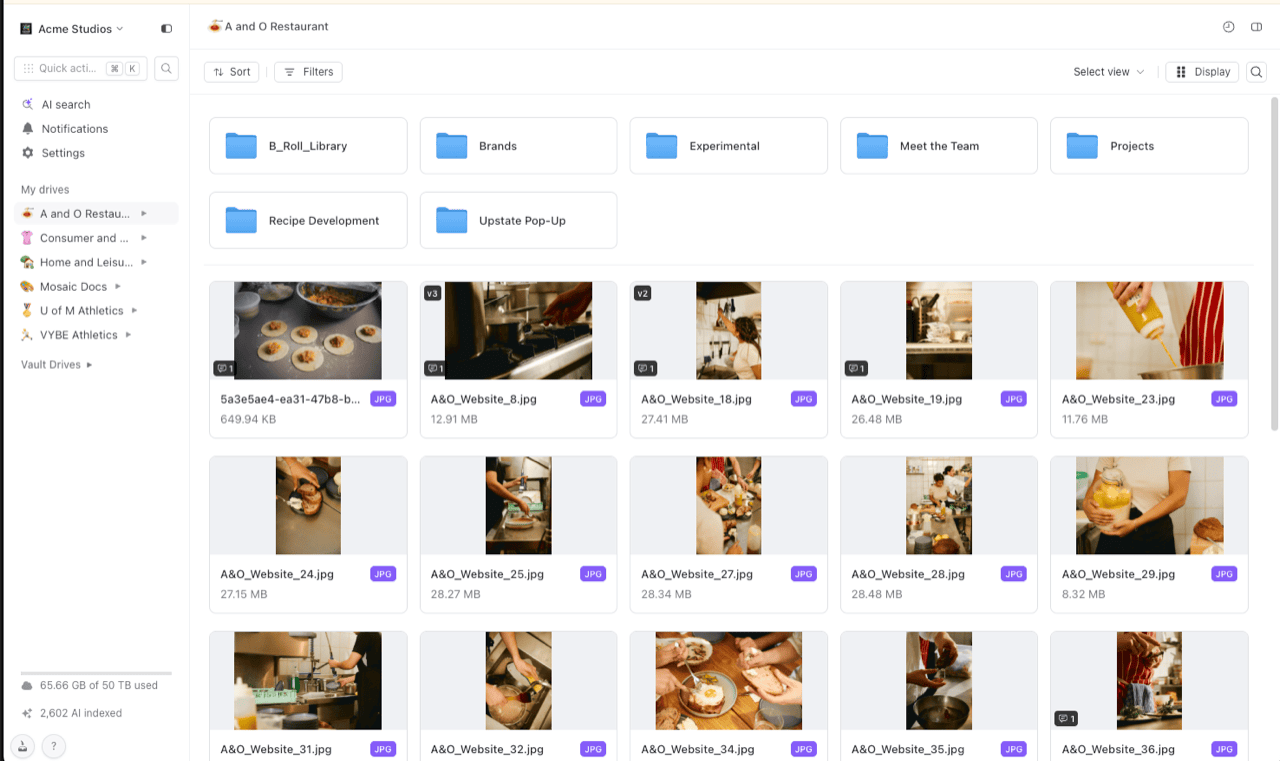Image resolution: width=1280 pixels, height=761 pixels.
Task: Open the comment badge on A&O_Website_8.jpg
Action: pyautogui.click(x=435, y=369)
